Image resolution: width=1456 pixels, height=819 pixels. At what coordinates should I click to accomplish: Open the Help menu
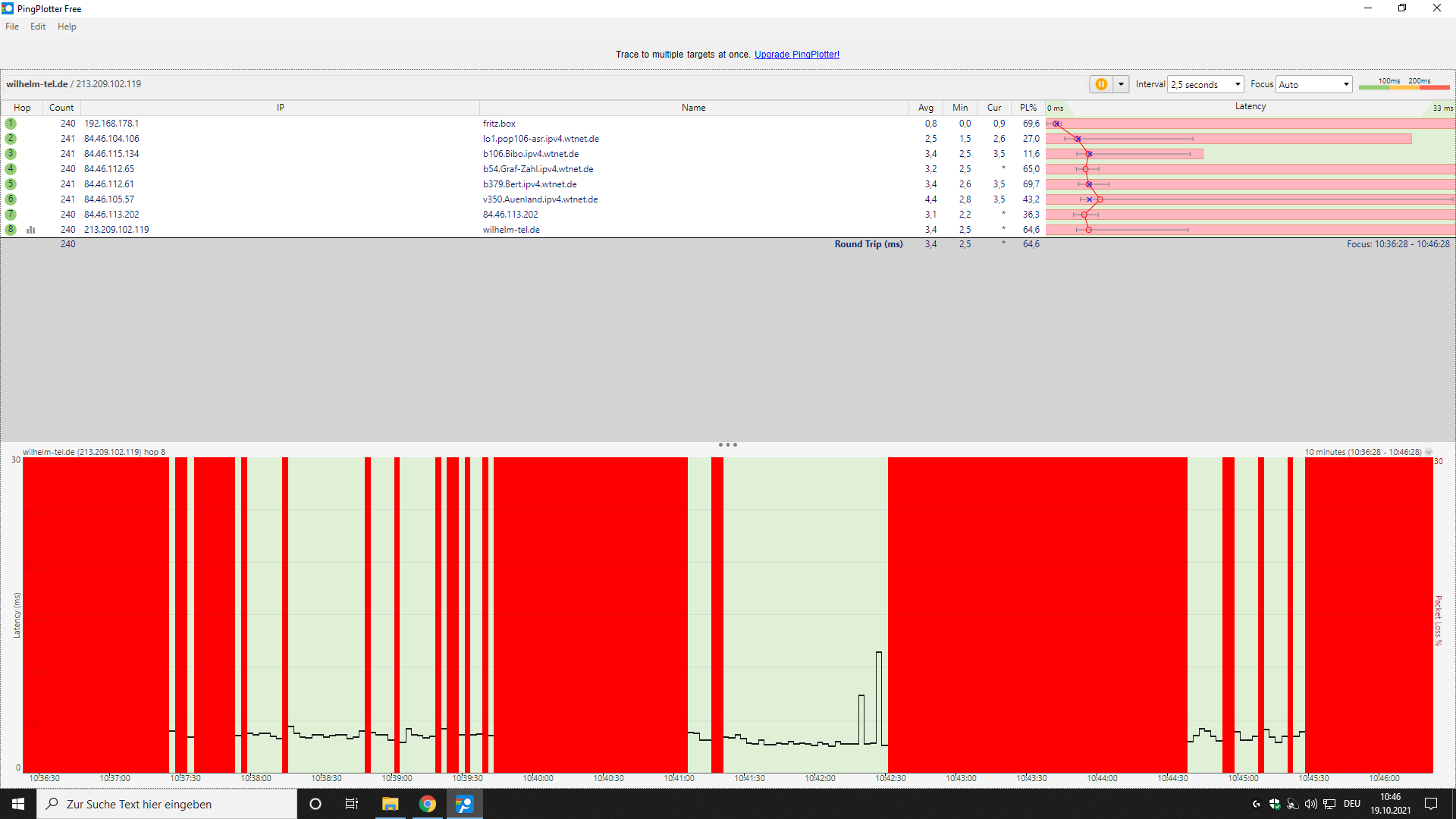[x=67, y=27]
